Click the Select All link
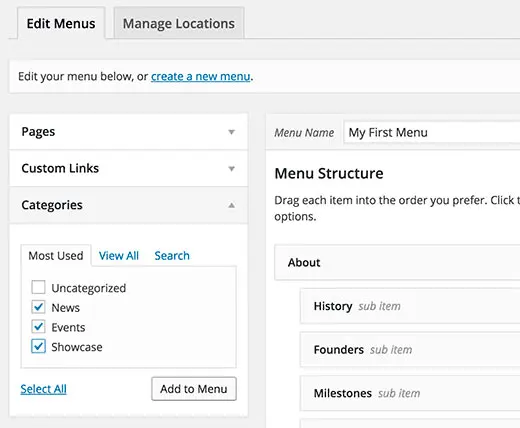 [43, 389]
